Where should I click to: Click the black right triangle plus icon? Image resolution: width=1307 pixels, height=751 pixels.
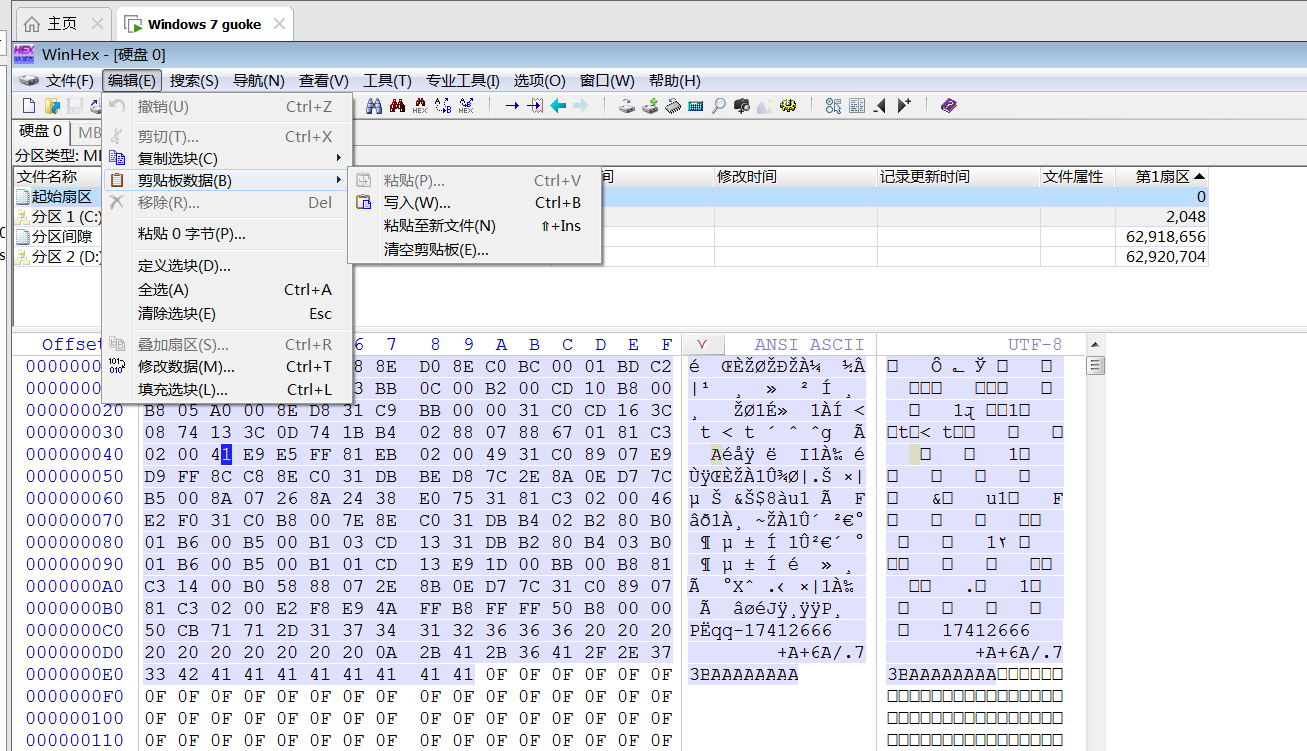point(903,105)
